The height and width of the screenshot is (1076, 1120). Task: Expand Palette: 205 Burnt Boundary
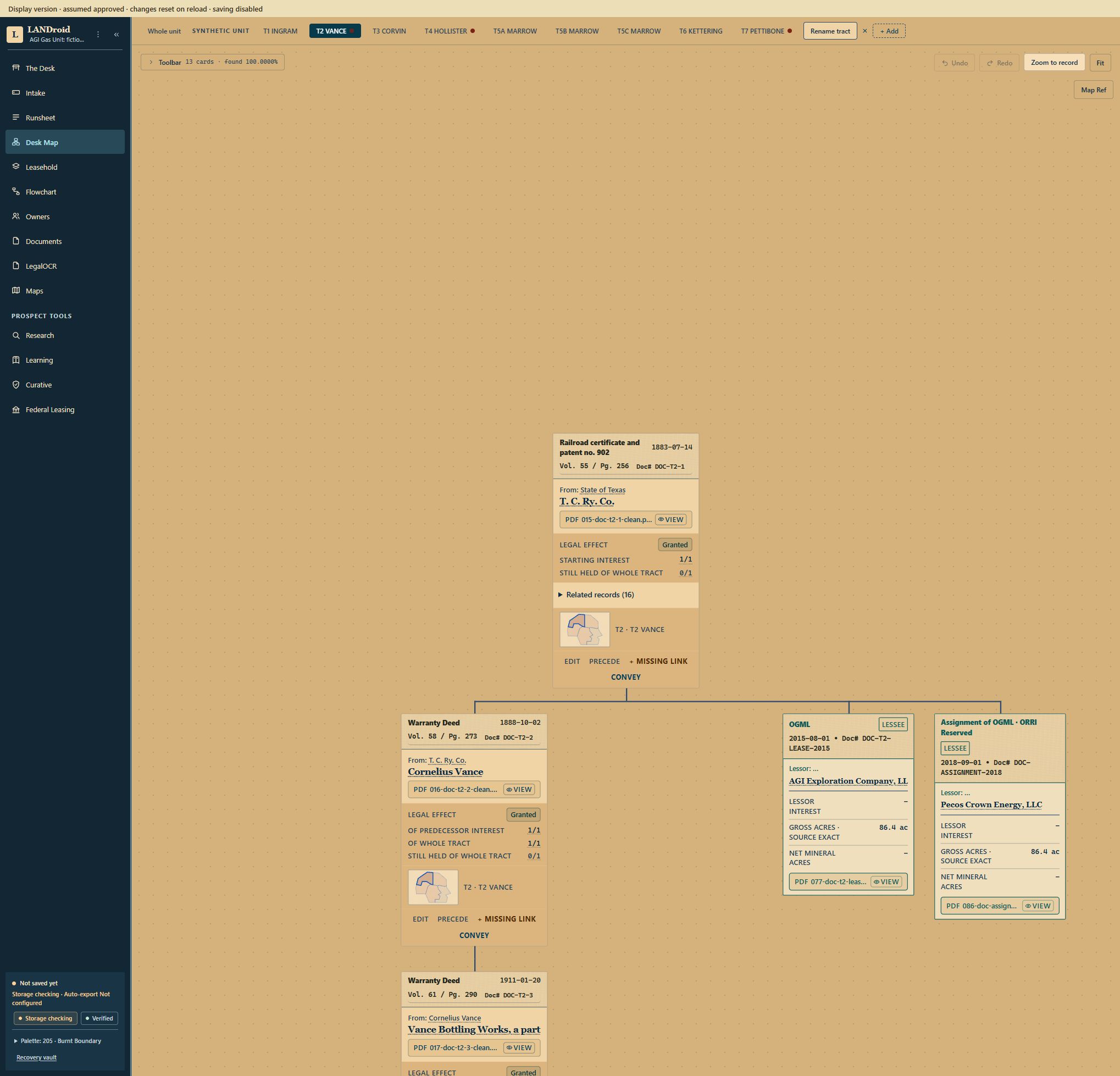tap(58, 1041)
